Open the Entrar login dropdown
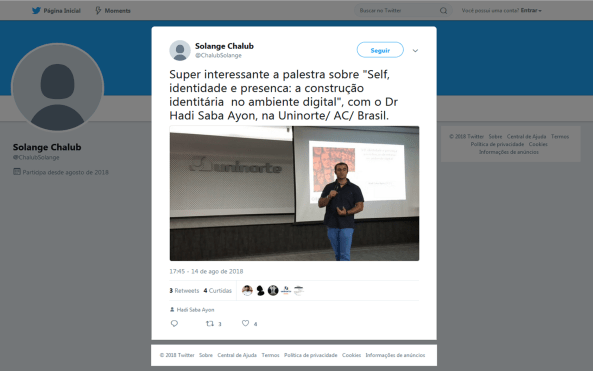This screenshot has height=371, width=593. (x=531, y=11)
